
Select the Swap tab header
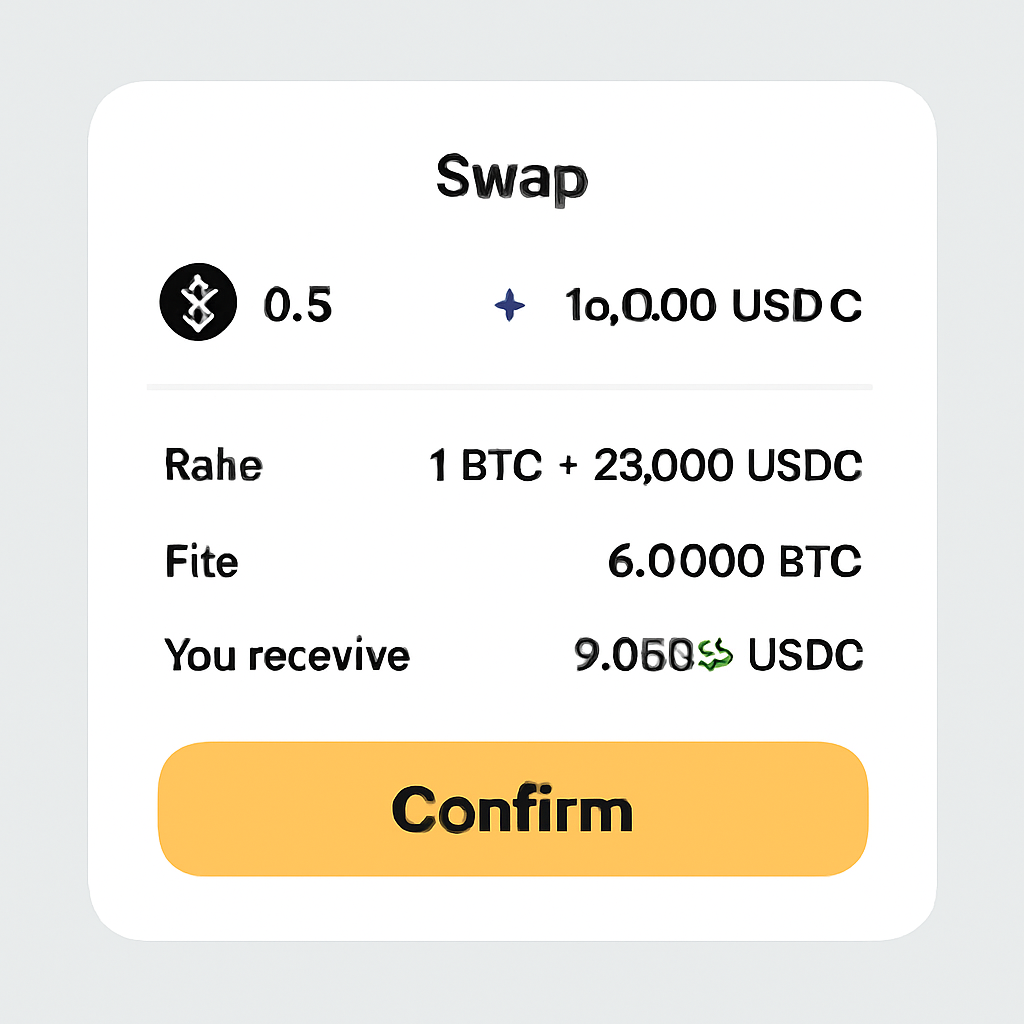coord(511,177)
